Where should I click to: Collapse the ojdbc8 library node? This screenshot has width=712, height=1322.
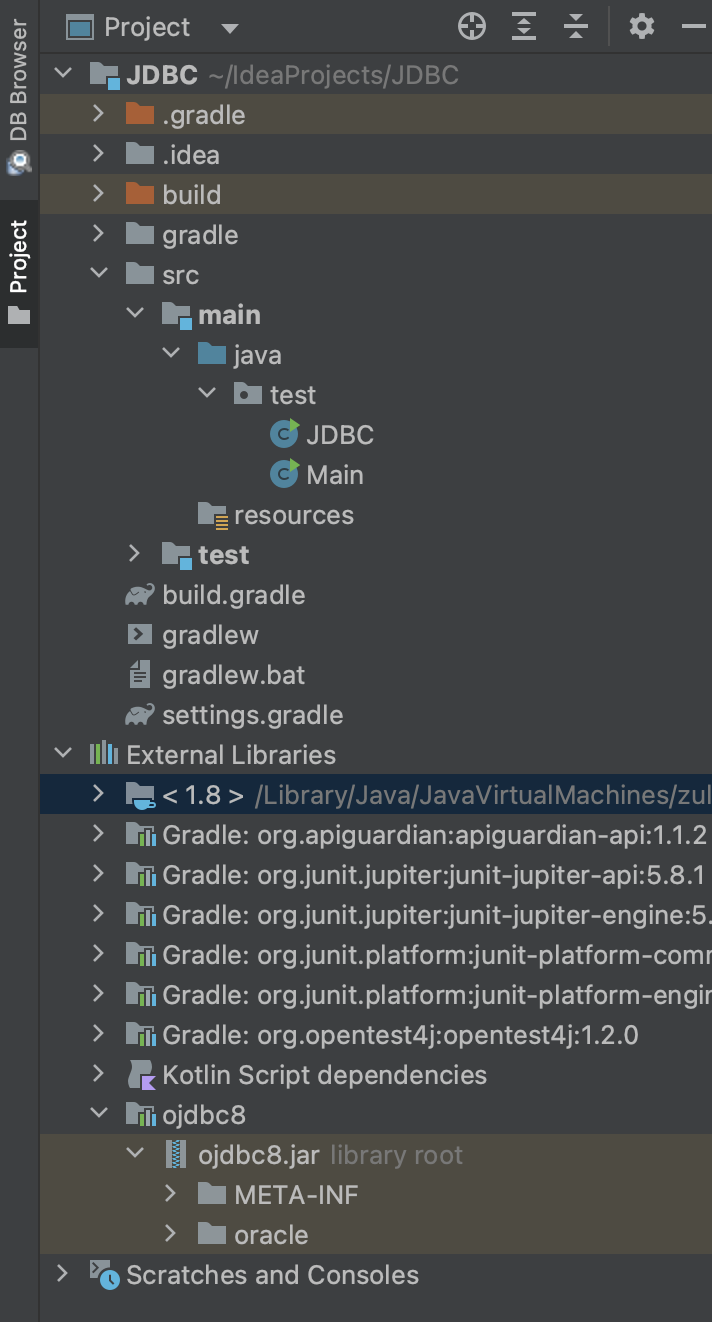click(99, 1114)
